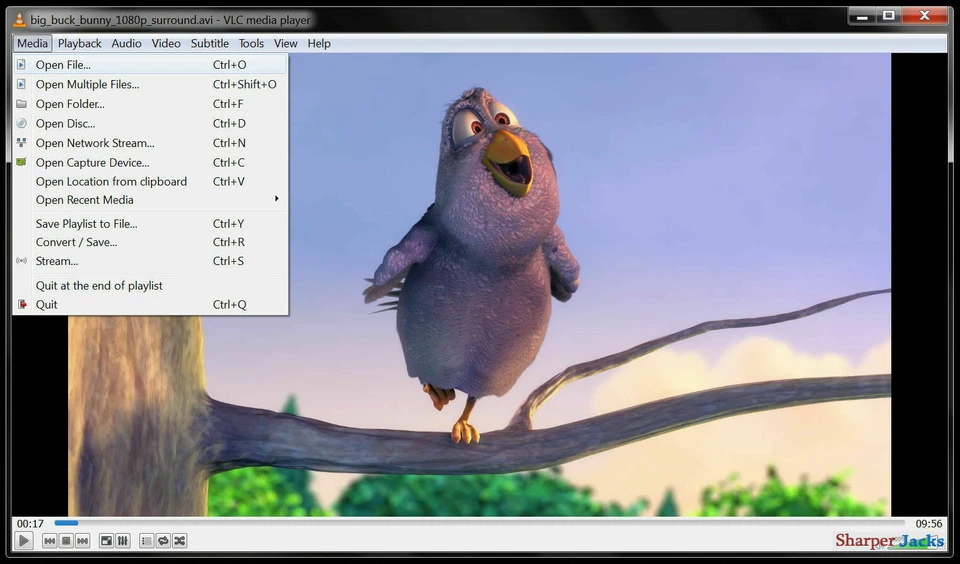Select Open Network Stream... entry
The height and width of the screenshot is (564, 960).
point(150,143)
